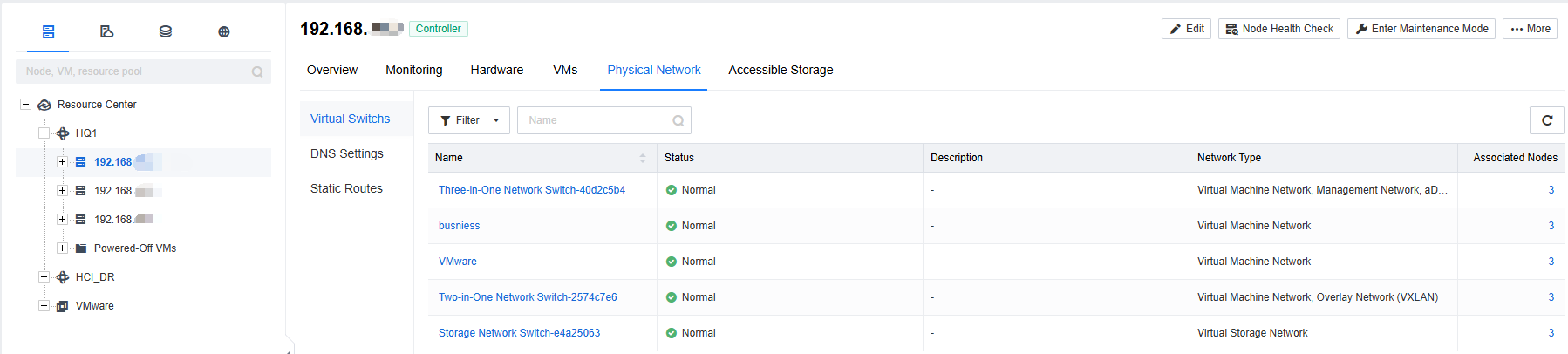Open the Filter dropdown

469,120
